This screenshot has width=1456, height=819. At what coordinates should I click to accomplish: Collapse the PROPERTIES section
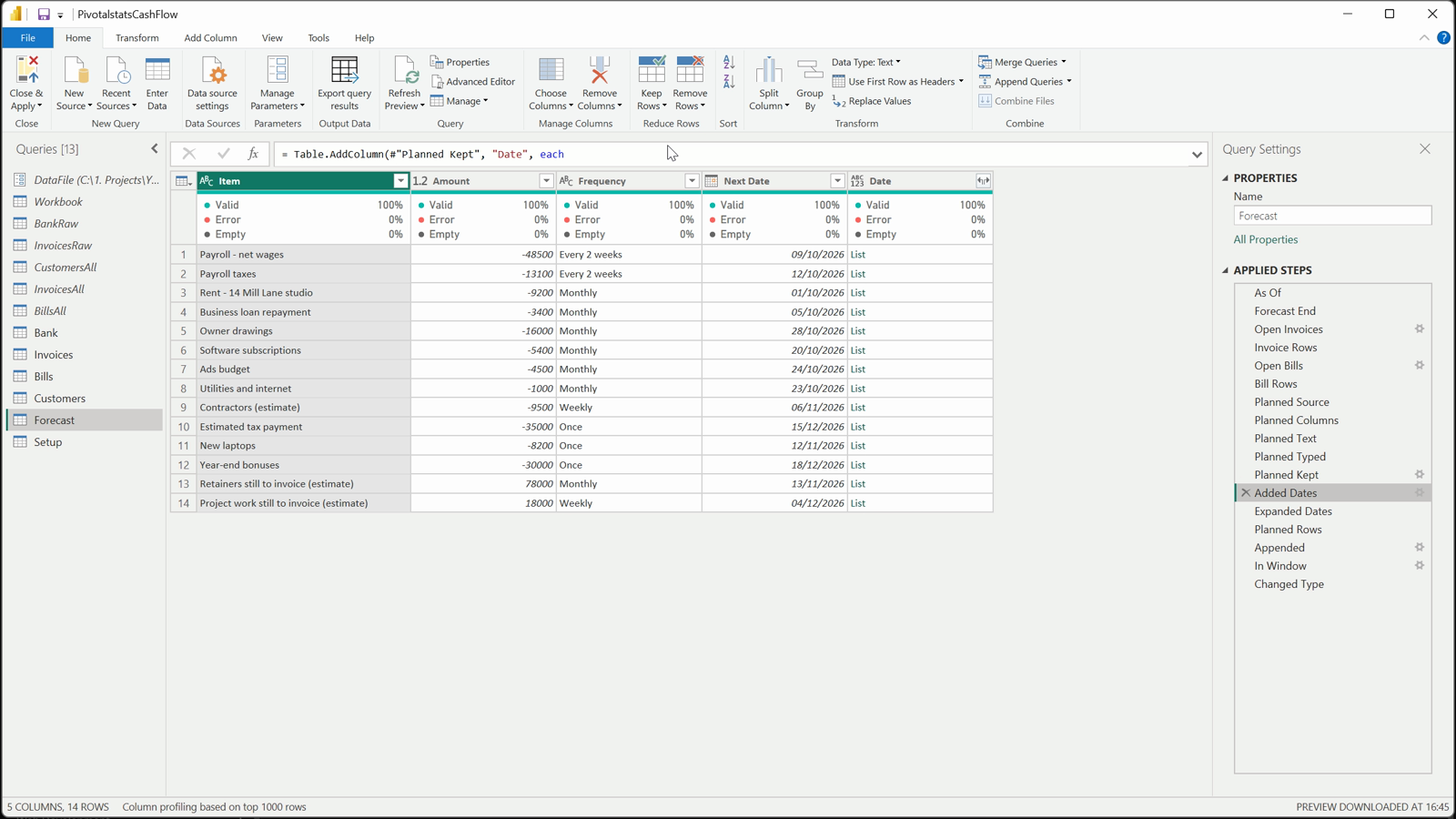click(1226, 178)
